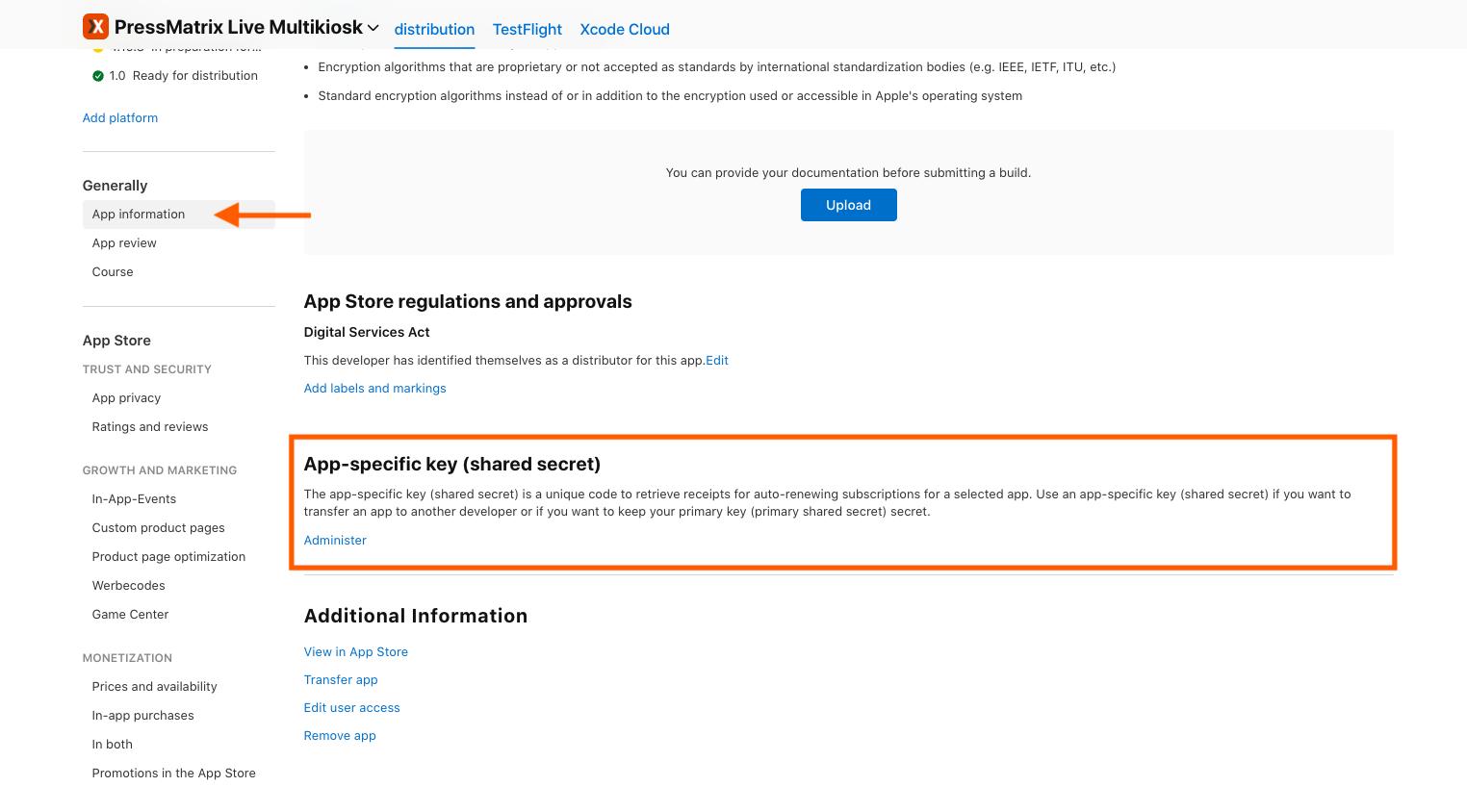Open In-App-Events section
Screen dimensions: 1467x812
134,499
